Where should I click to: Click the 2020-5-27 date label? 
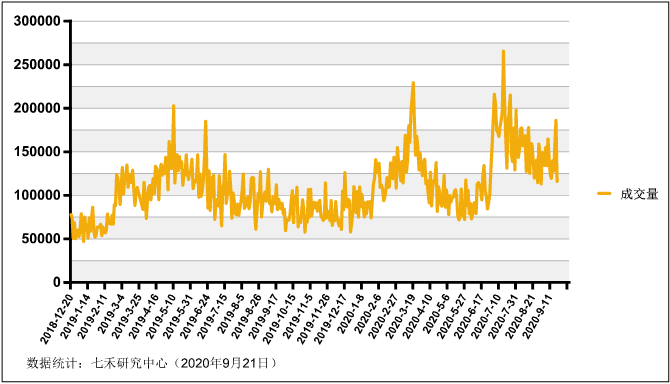(x=452, y=316)
